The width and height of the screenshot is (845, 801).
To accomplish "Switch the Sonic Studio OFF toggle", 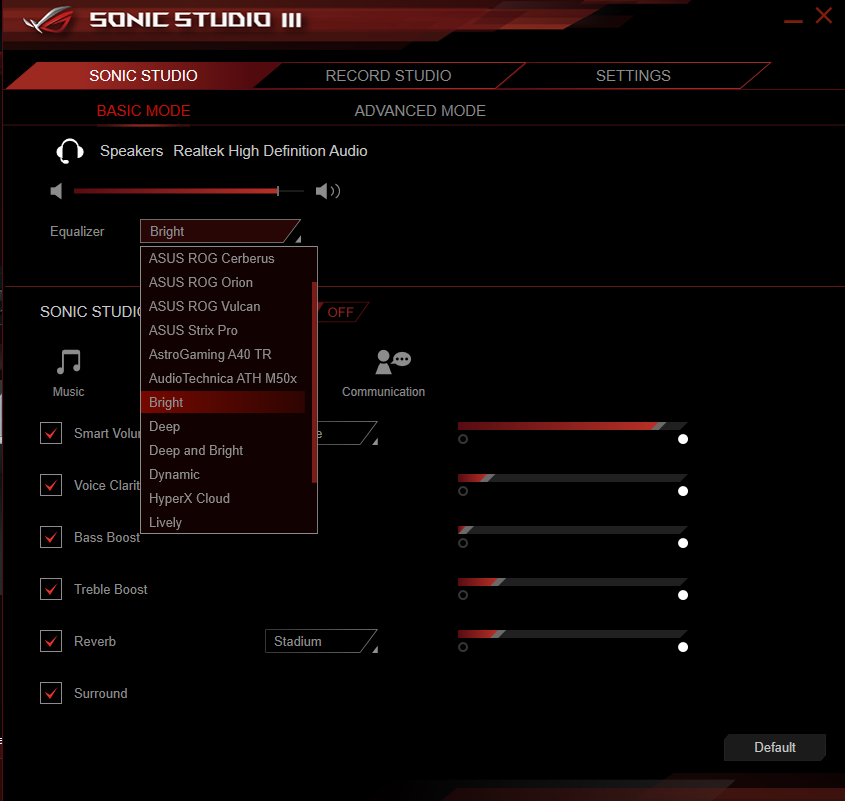I will pyautogui.click(x=341, y=312).
